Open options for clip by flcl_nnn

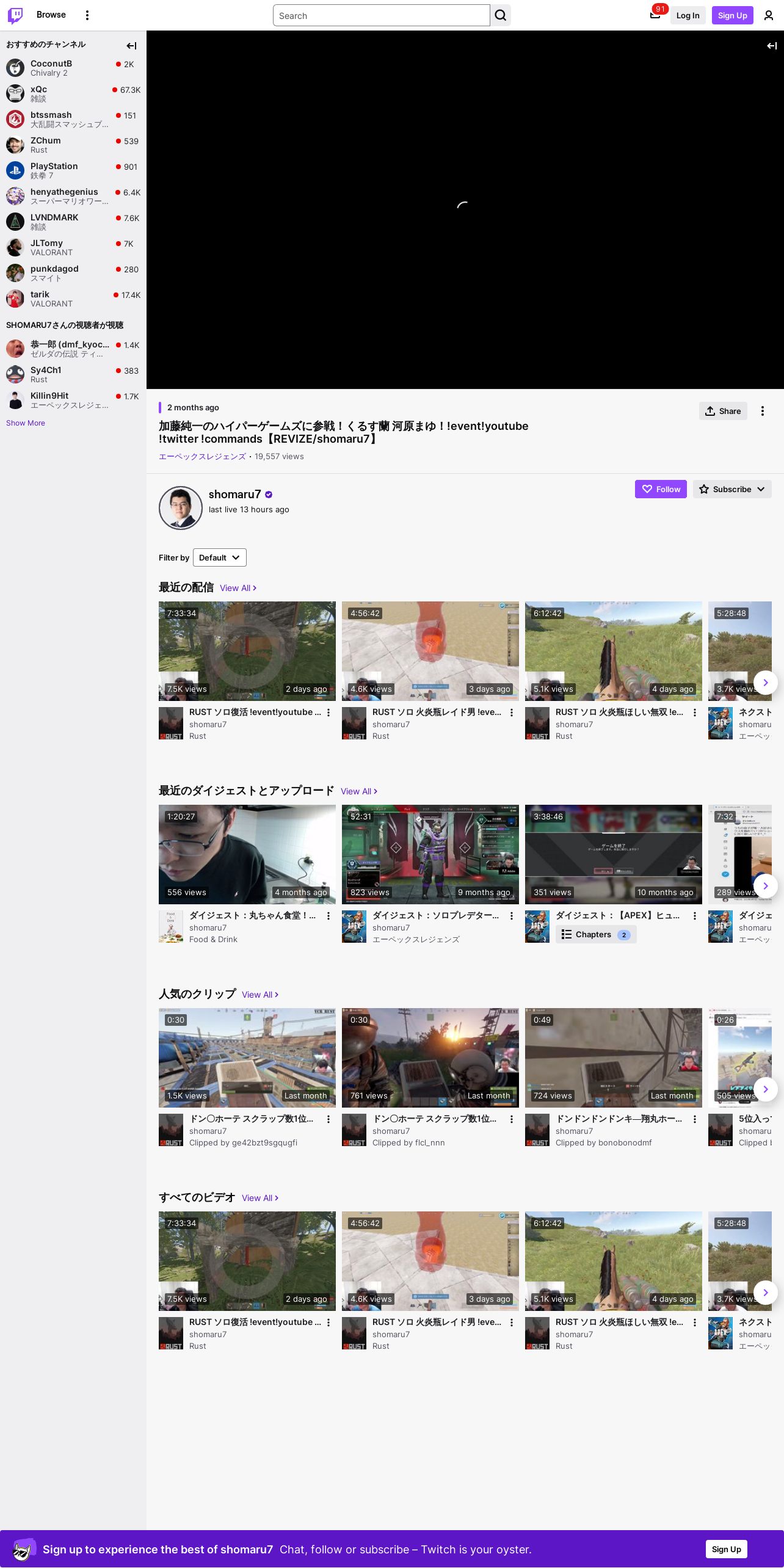[x=512, y=1119]
